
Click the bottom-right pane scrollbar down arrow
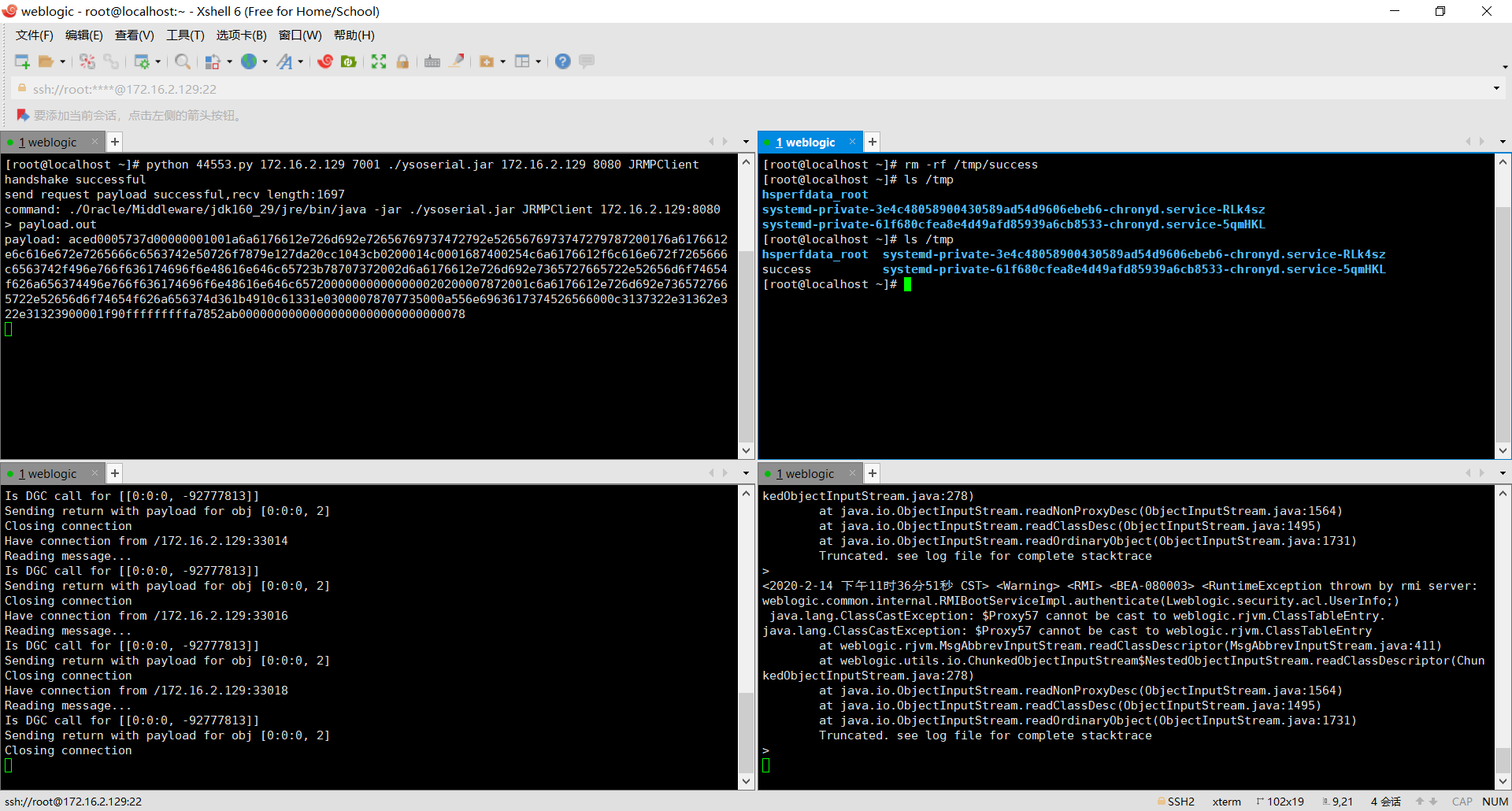click(x=1503, y=781)
